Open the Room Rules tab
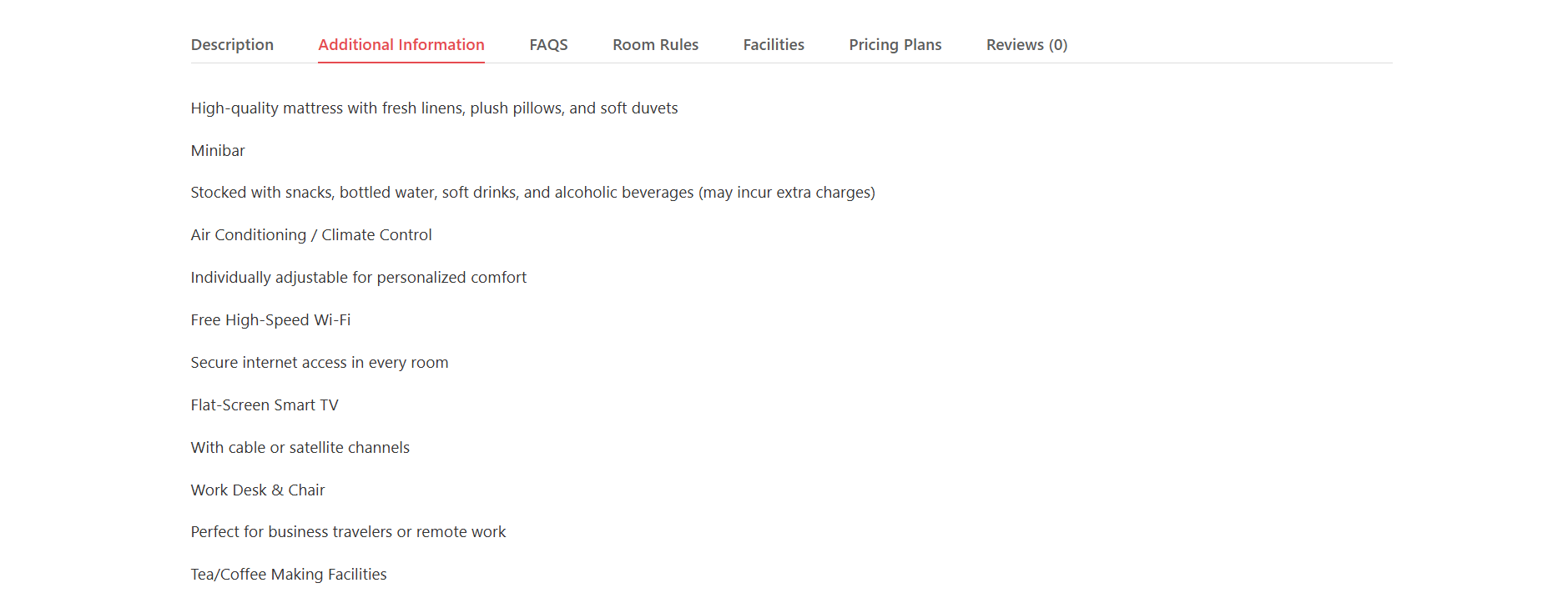 point(655,45)
